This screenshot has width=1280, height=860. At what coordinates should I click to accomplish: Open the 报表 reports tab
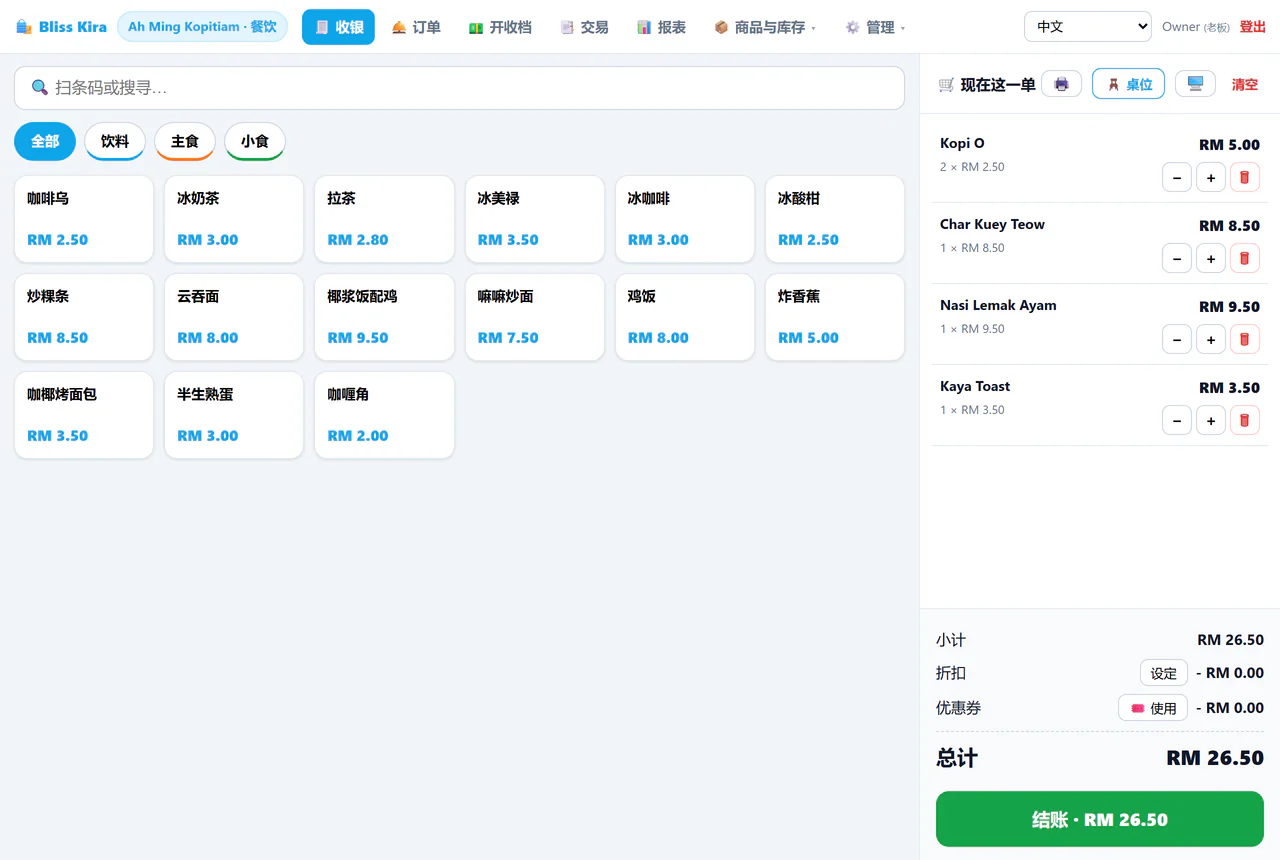point(662,27)
